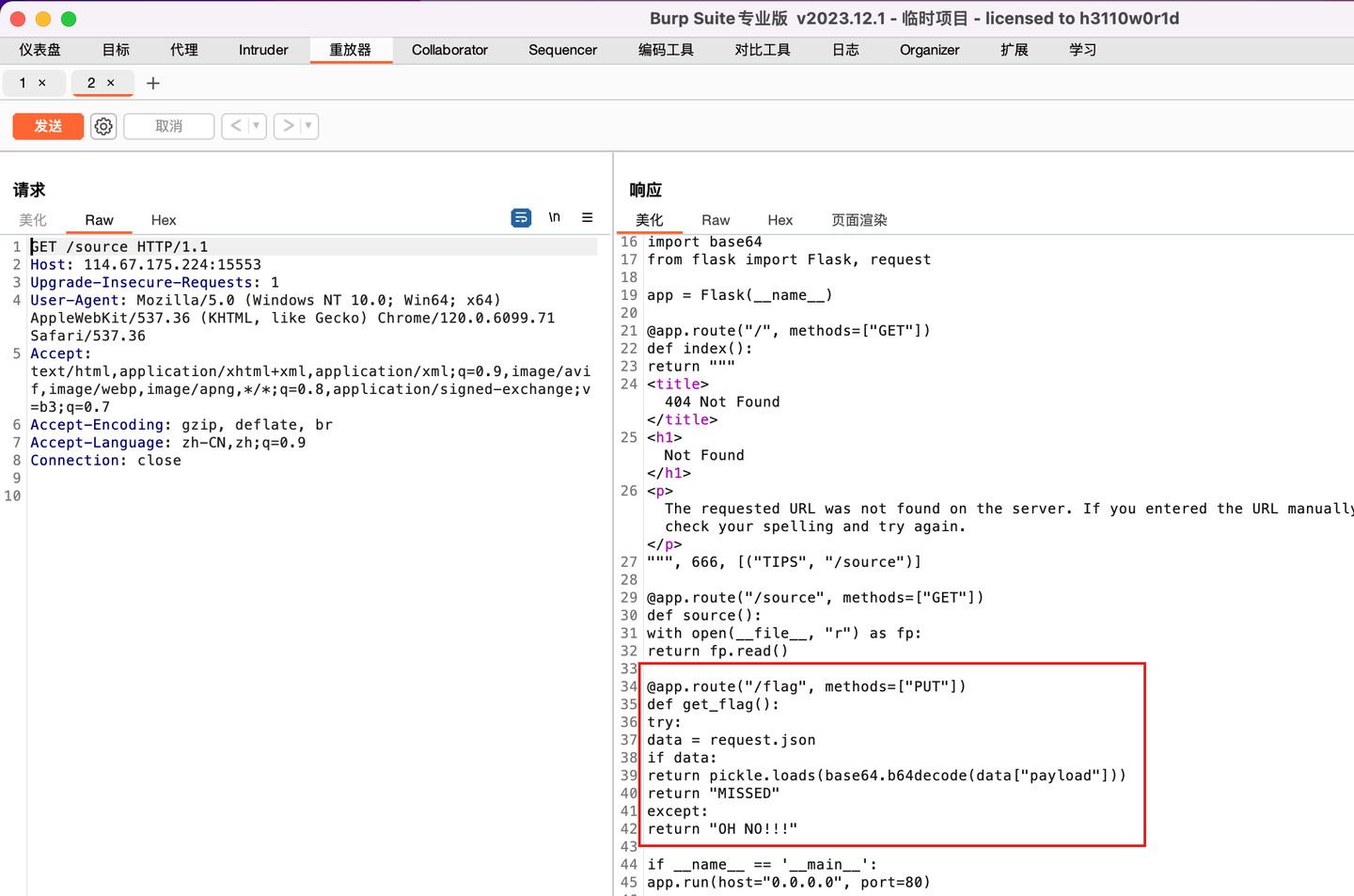Toggle the \n non-printable characters display
This screenshot has width=1354, height=896.
pyautogui.click(x=554, y=217)
